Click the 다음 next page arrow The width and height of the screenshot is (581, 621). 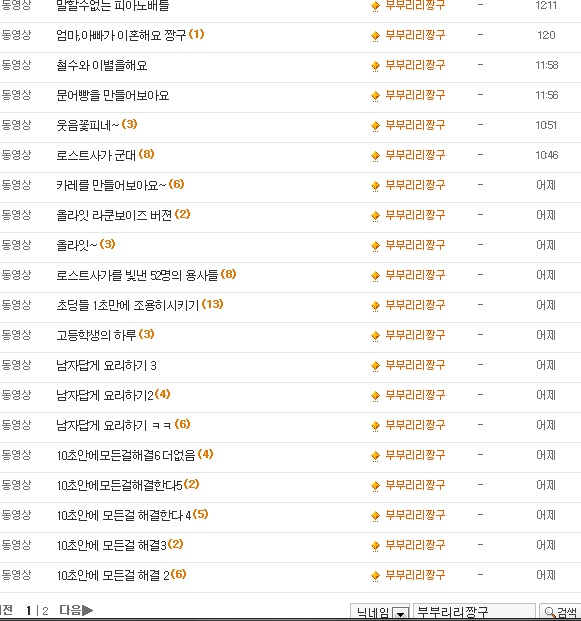[x=76, y=610]
